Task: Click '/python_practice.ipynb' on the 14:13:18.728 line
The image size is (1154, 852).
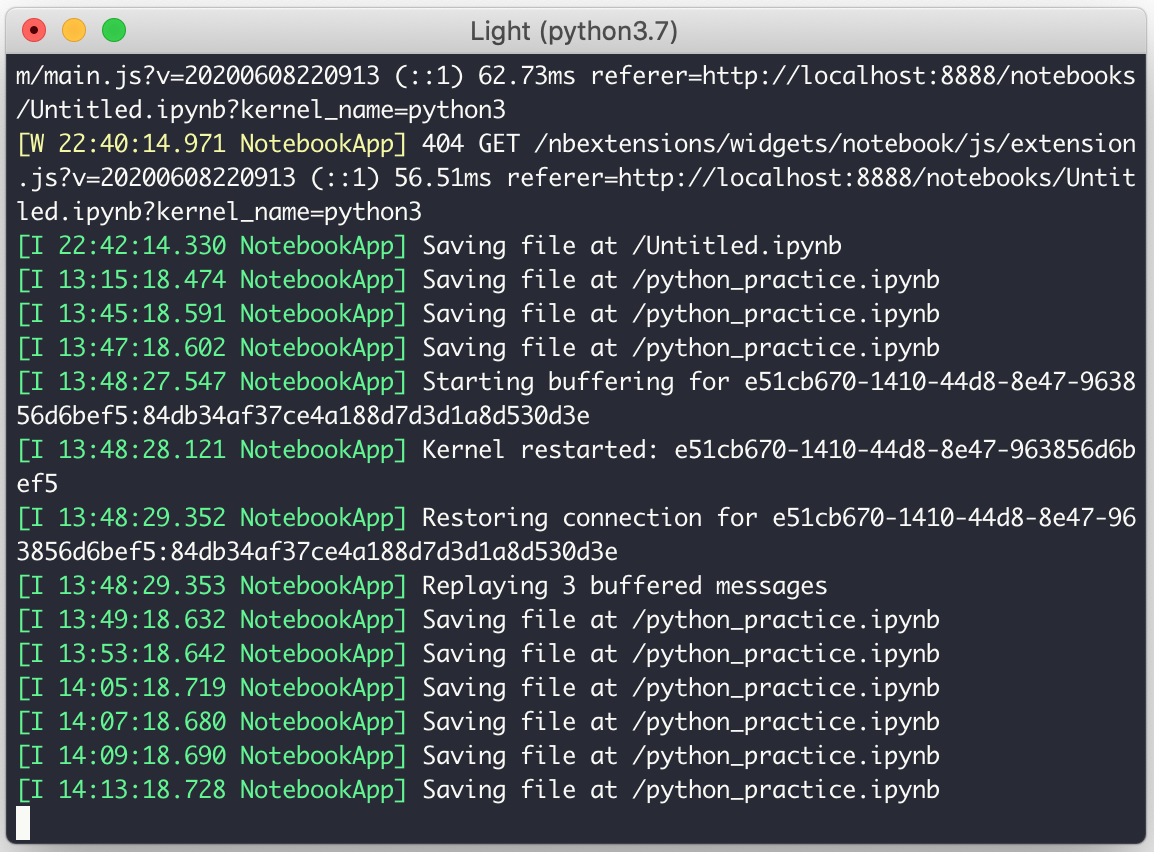Action: tap(786, 790)
